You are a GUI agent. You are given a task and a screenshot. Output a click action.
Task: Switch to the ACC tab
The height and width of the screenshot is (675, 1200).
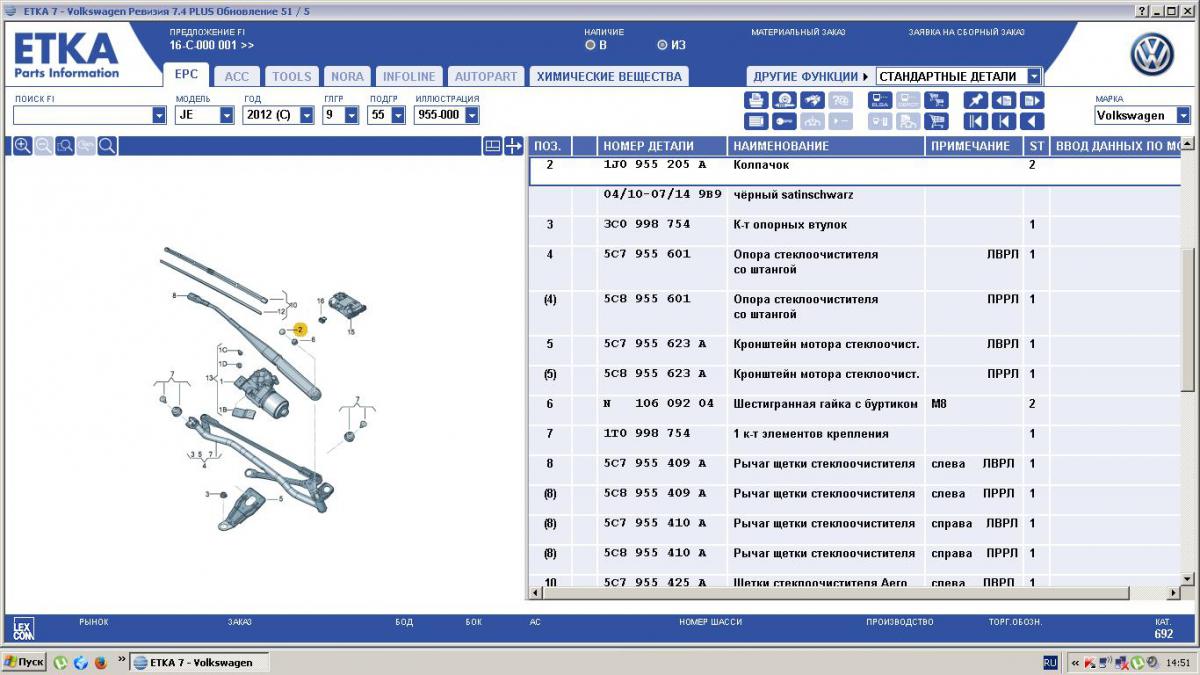(x=237, y=76)
